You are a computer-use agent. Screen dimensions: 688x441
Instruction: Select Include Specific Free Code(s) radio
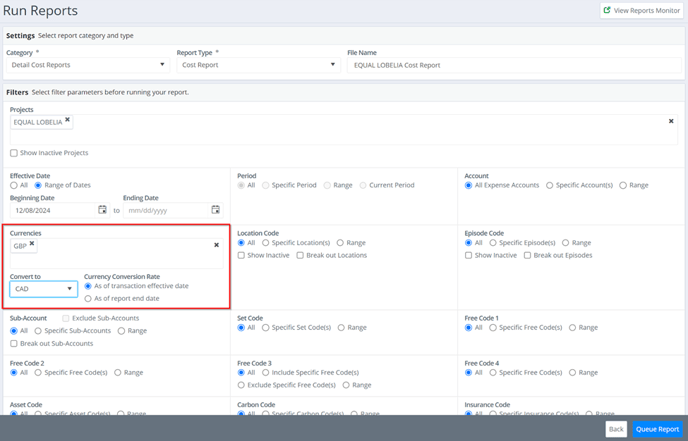click(265, 373)
